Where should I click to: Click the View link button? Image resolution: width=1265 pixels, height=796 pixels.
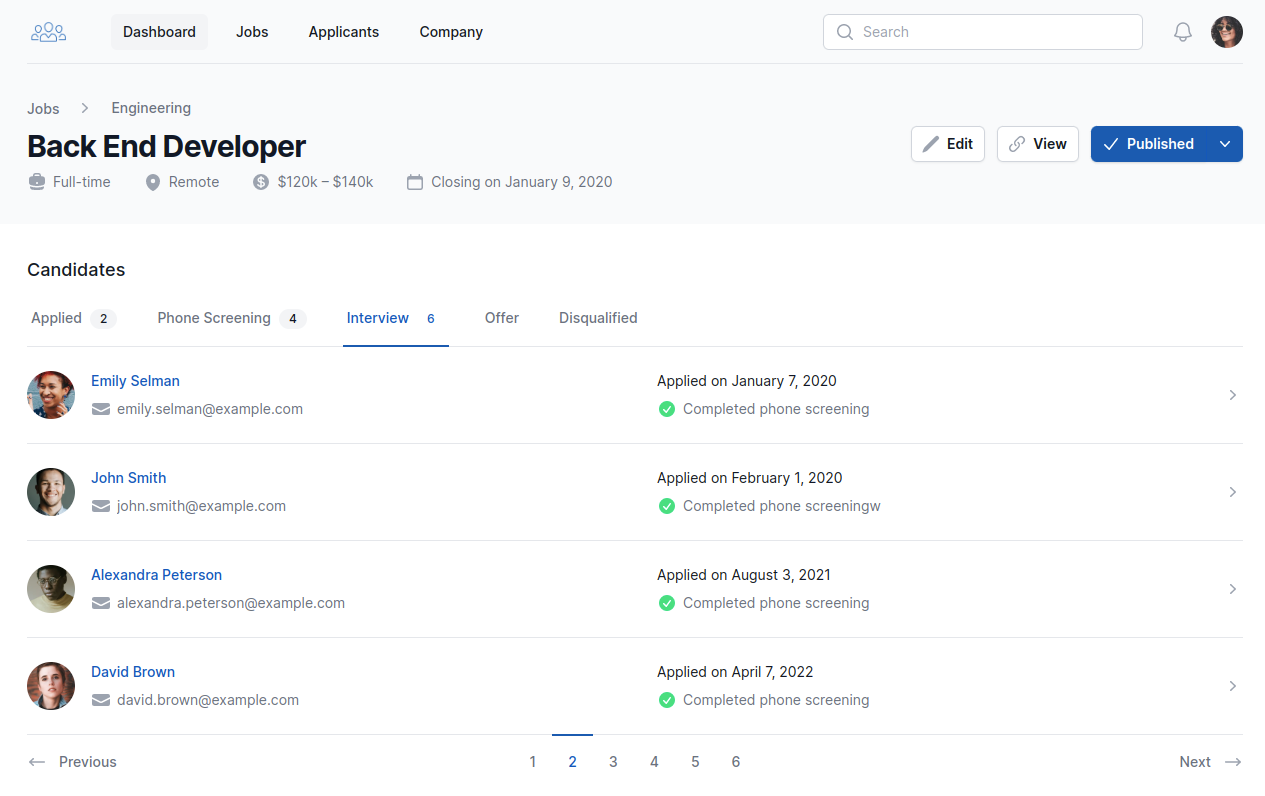click(1037, 144)
